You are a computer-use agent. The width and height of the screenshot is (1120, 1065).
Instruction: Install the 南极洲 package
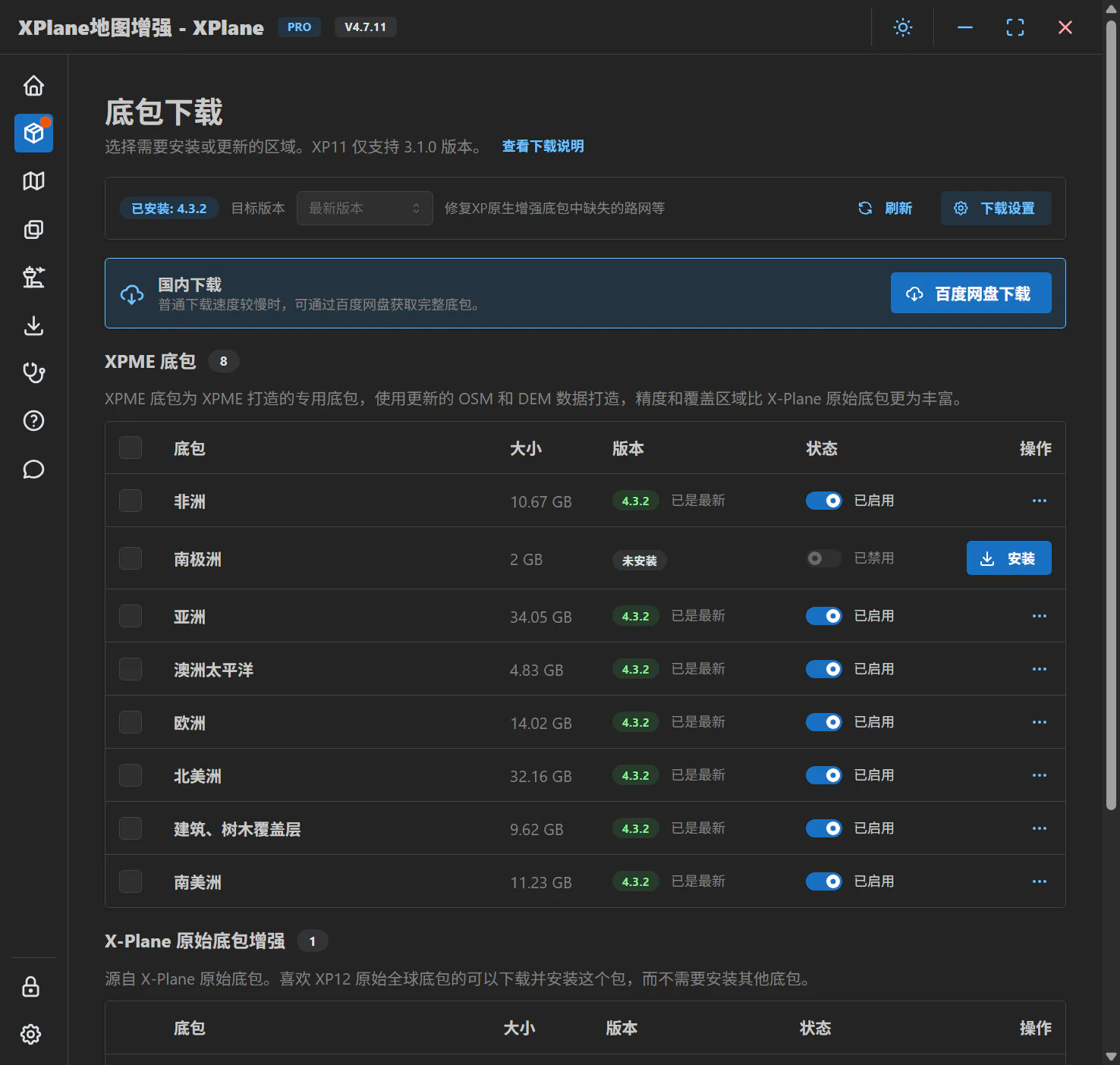point(1008,558)
